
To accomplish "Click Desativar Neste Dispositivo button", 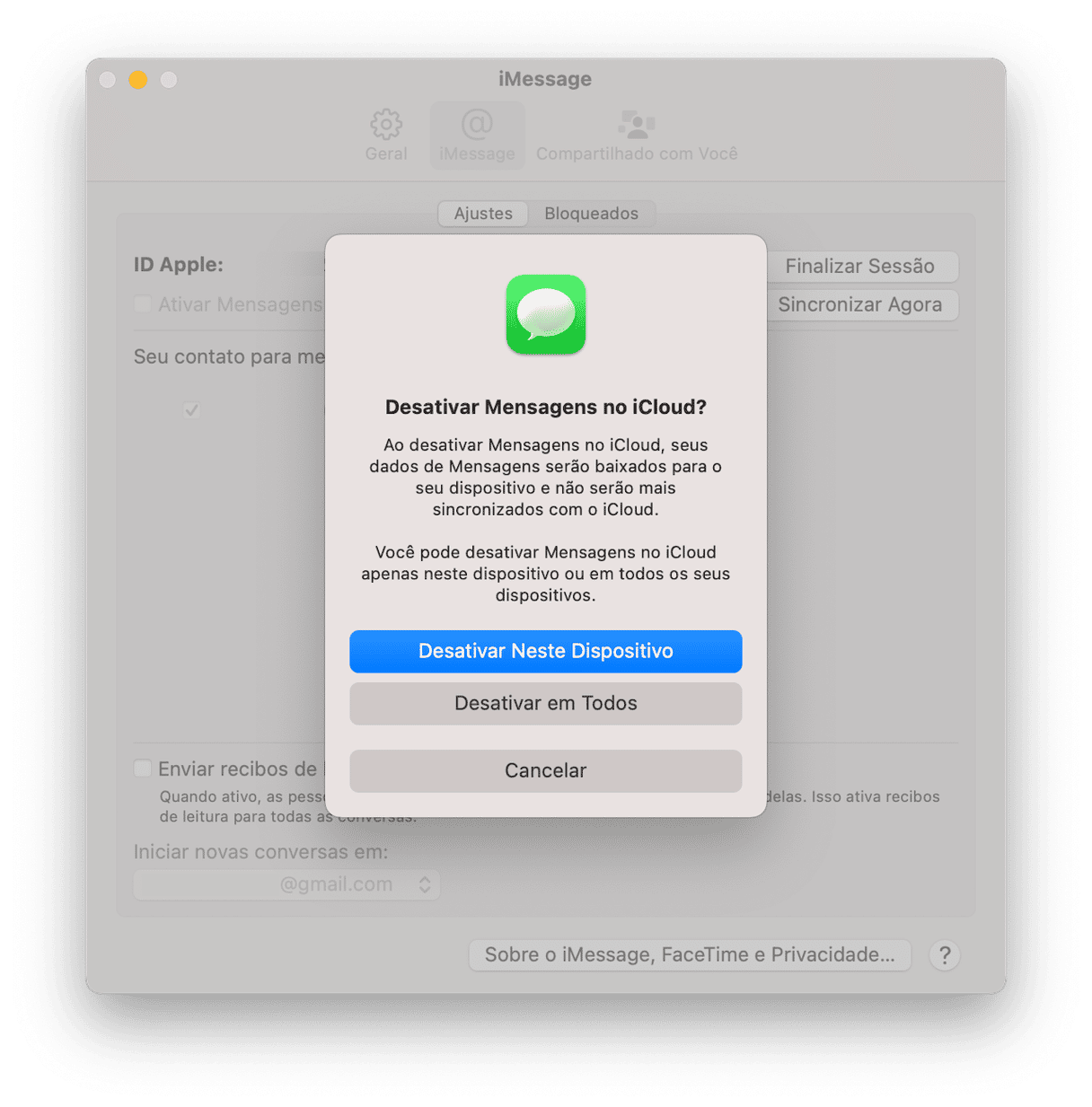I will (x=546, y=651).
